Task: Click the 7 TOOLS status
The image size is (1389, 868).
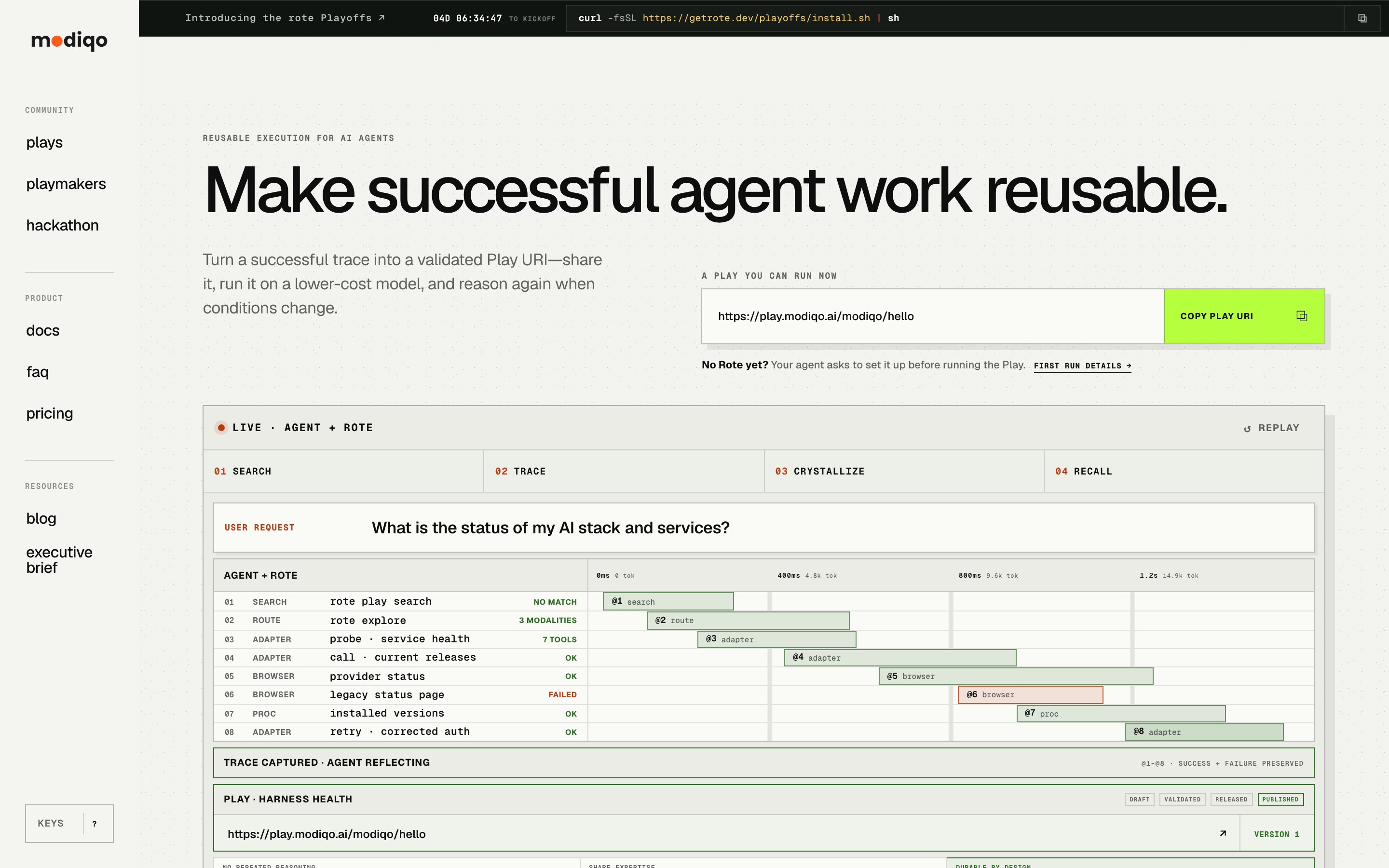Action: tap(559, 639)
